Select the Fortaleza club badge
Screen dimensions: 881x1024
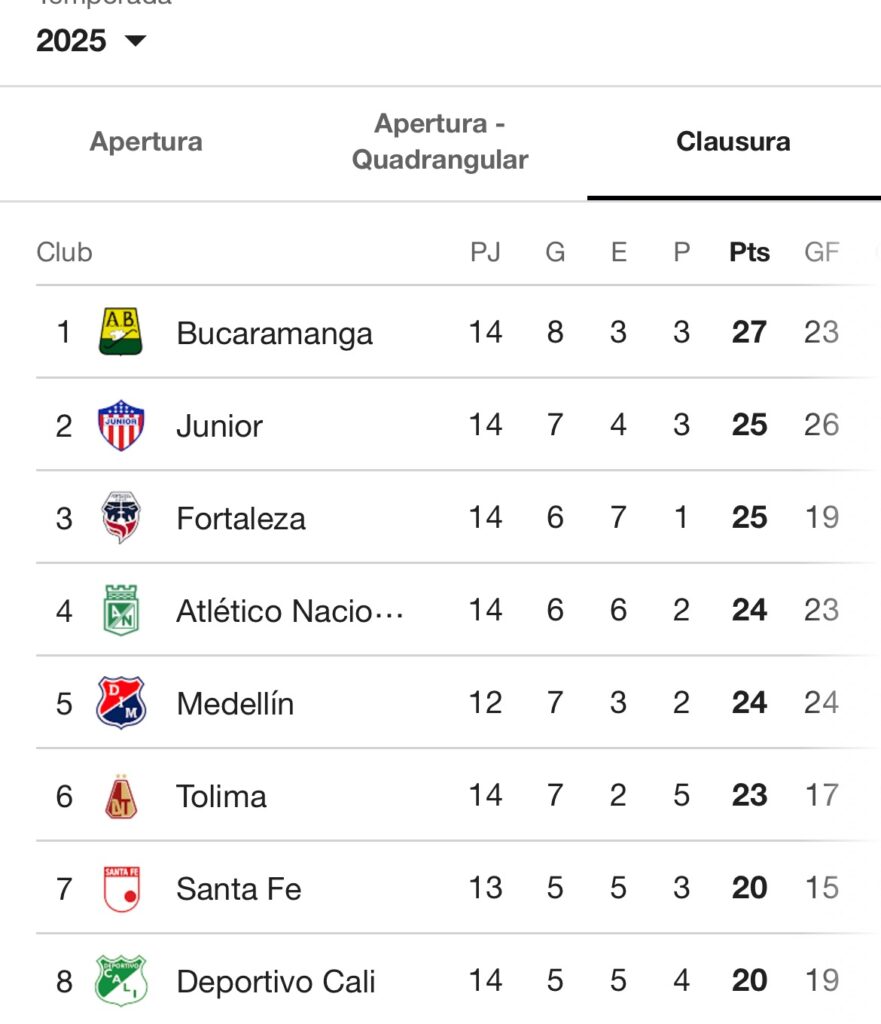[x=121, y=518]
